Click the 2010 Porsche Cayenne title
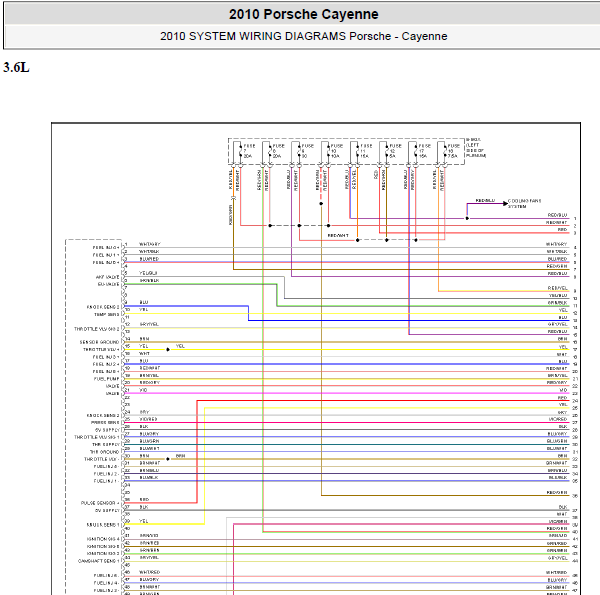Image resolution: width=600 pixels, height=595 pixels. (303, 14)
